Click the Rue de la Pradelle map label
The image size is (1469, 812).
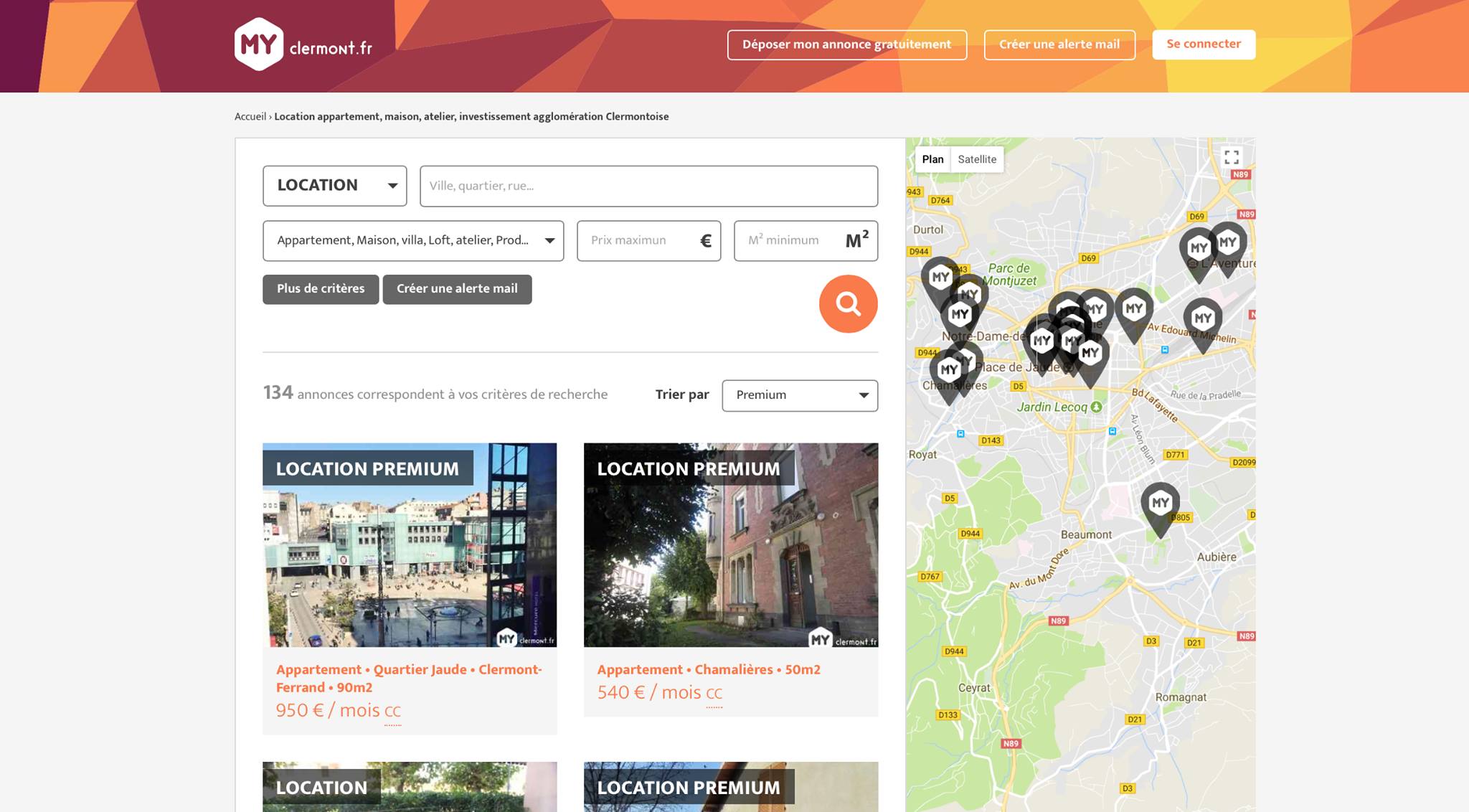coord(1205,395)
